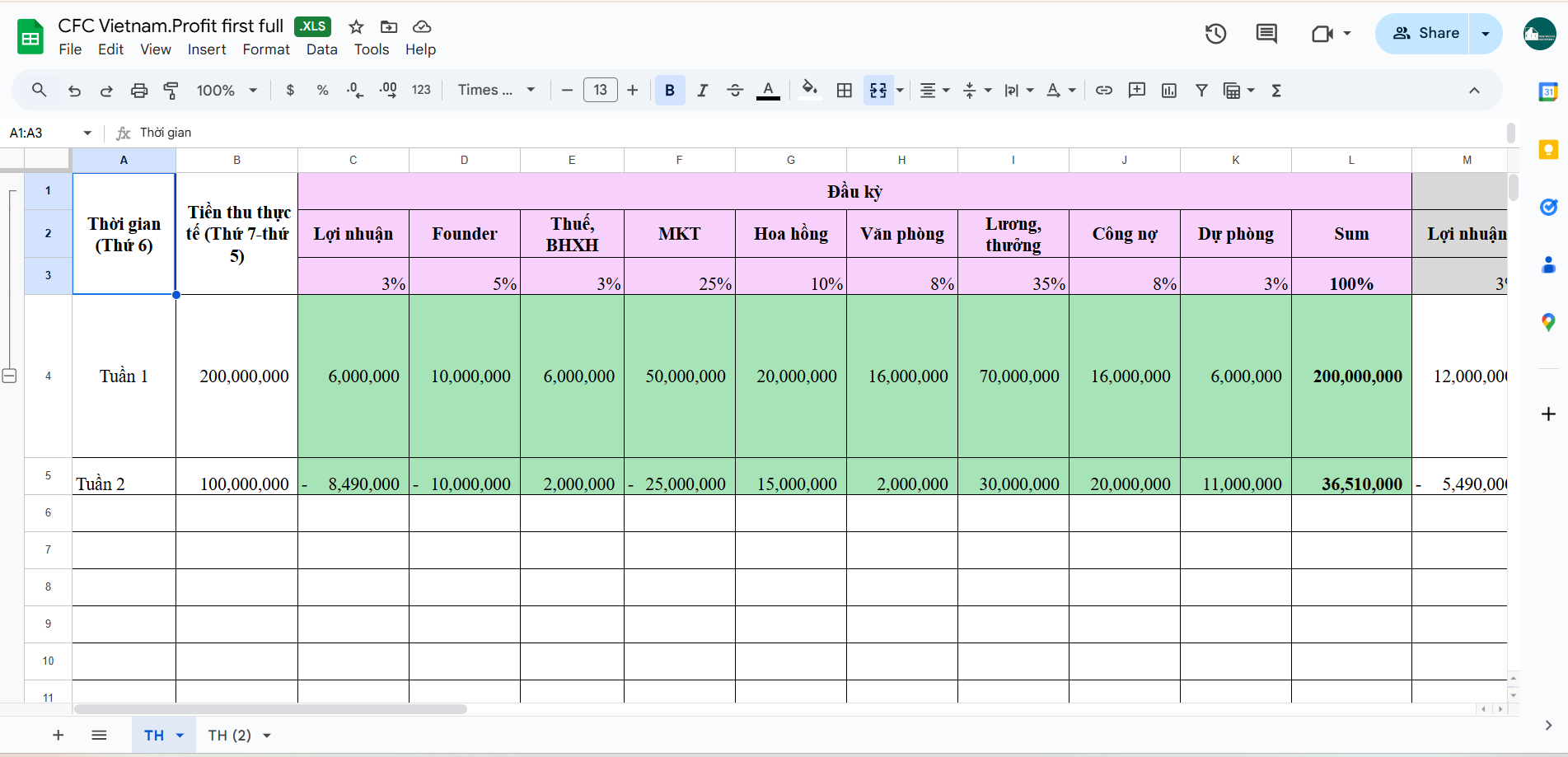The height and width of the screenshot is (757, 1568).
Task: Activate the paint format tool
Action: point(171,91)
